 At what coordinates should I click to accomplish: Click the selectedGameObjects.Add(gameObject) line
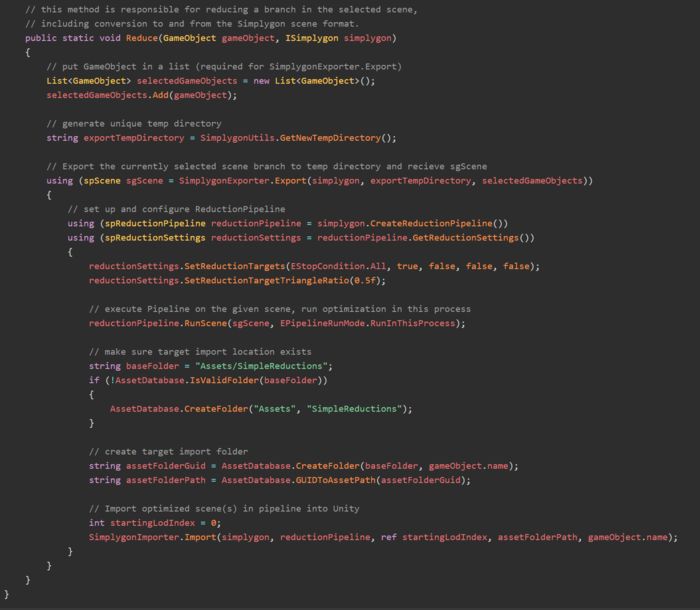tap(142, 95)
